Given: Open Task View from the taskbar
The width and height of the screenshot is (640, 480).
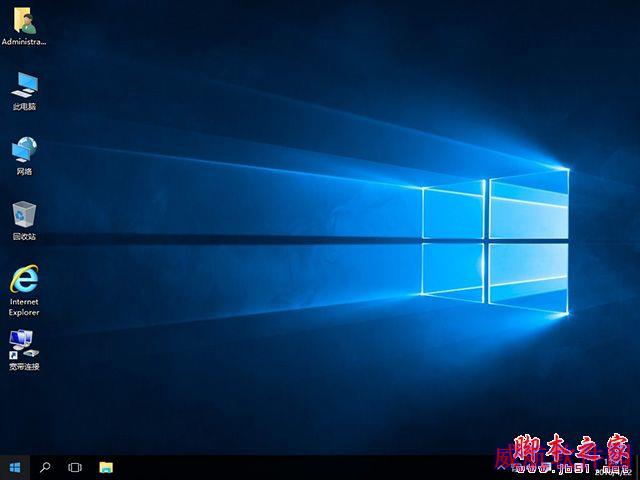Looking at the screenshot, I should (x=75, y=467).
